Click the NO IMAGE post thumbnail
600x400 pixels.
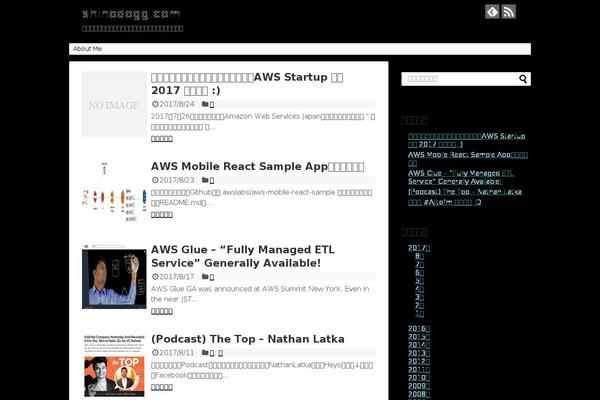(114, 104)
